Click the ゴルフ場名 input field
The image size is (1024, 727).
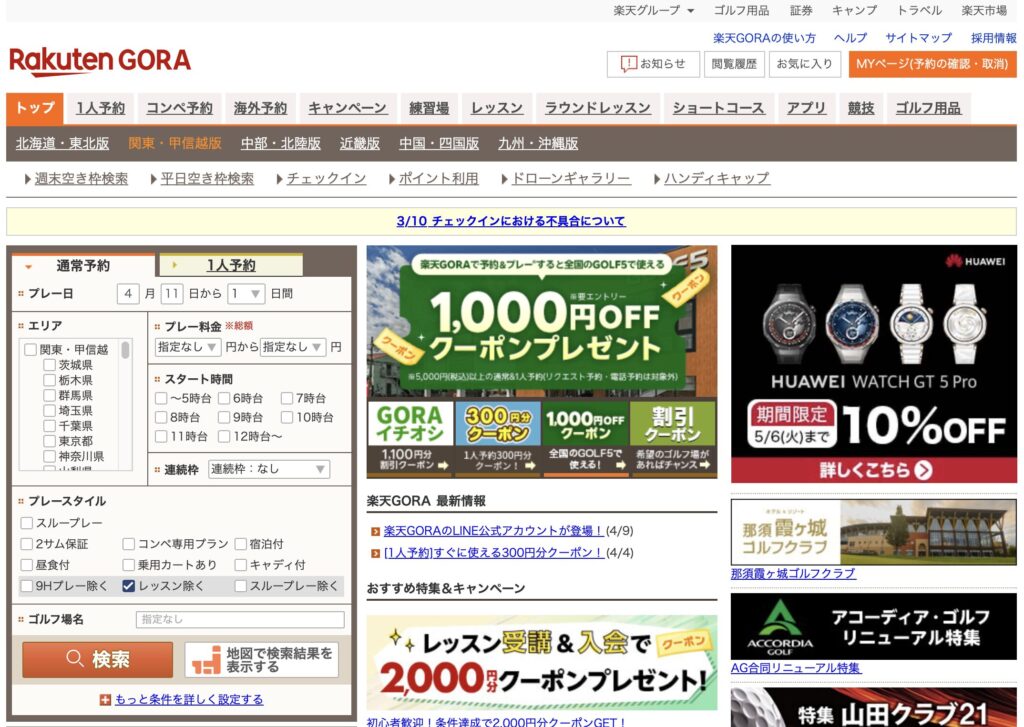[x=239, y=620]
